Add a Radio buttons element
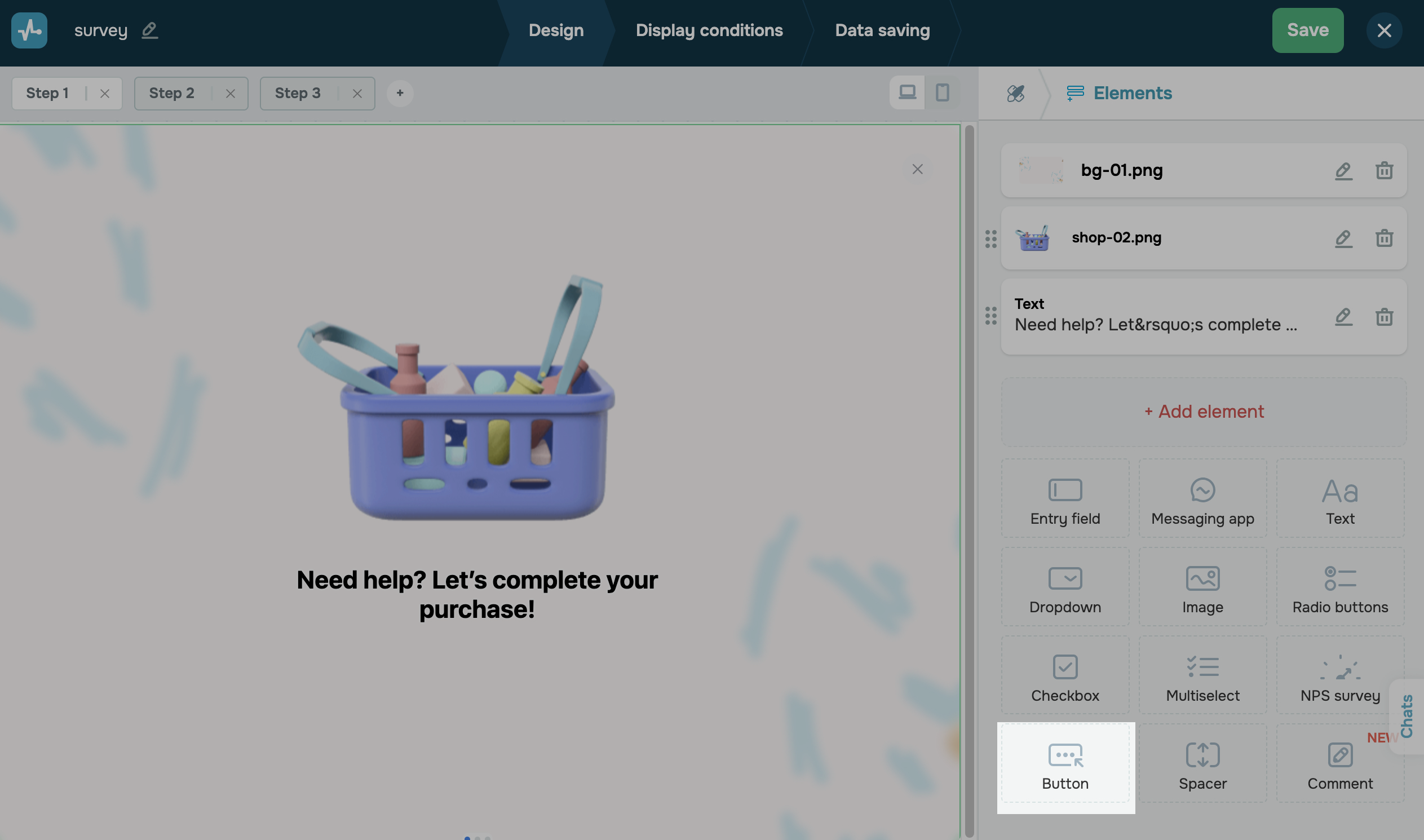Image resolution: width=1424 pixels, height=840 pixels. (x=1339, y=589)
